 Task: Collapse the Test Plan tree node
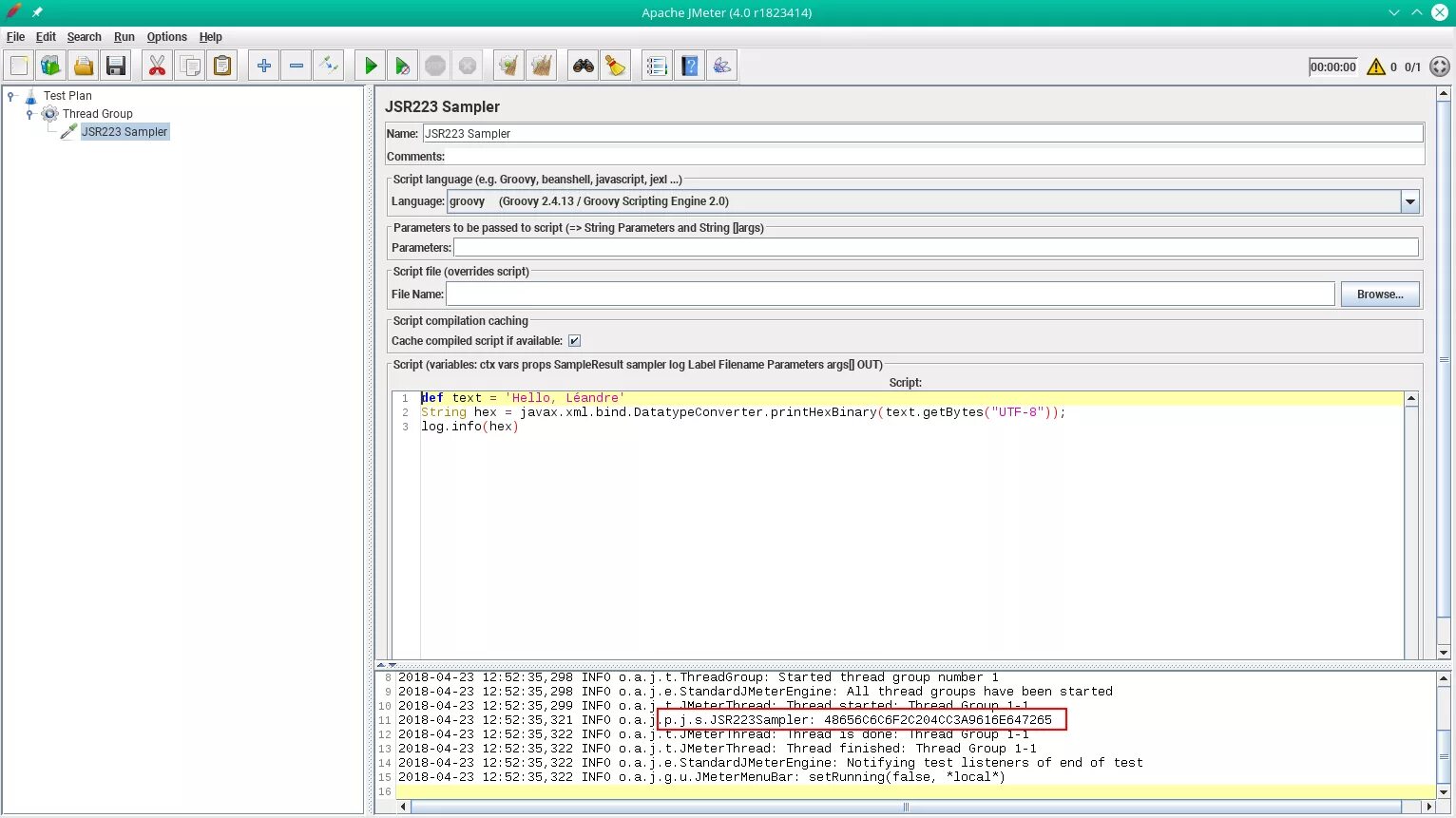[11, 96]
